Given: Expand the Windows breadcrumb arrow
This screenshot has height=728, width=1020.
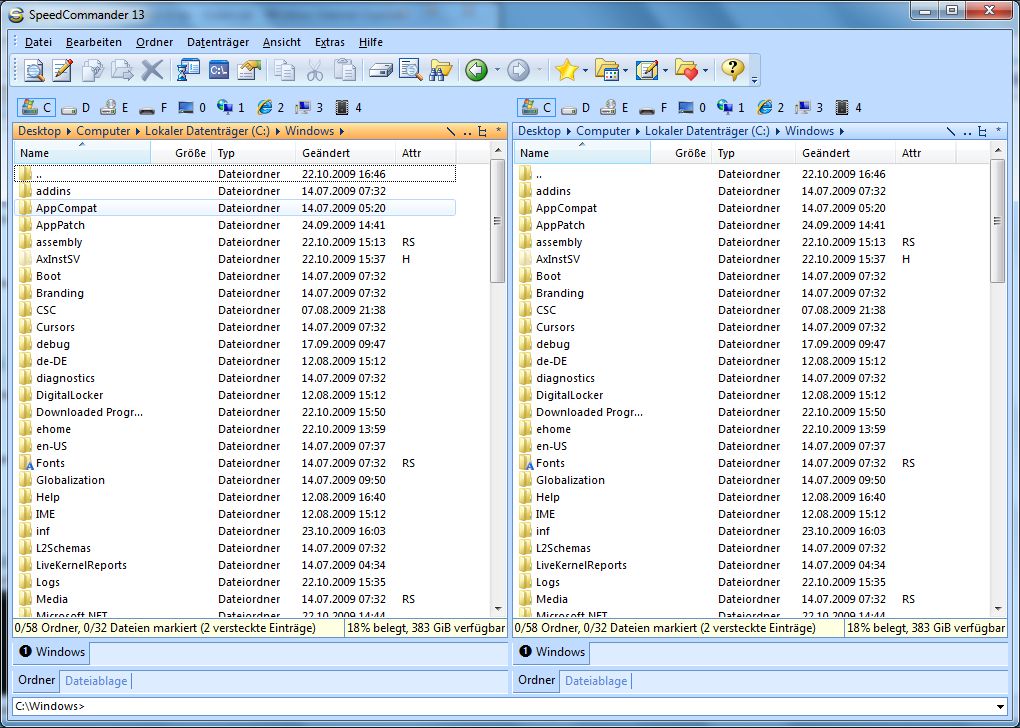Looking at the screenshot, I should pos(342,131).
